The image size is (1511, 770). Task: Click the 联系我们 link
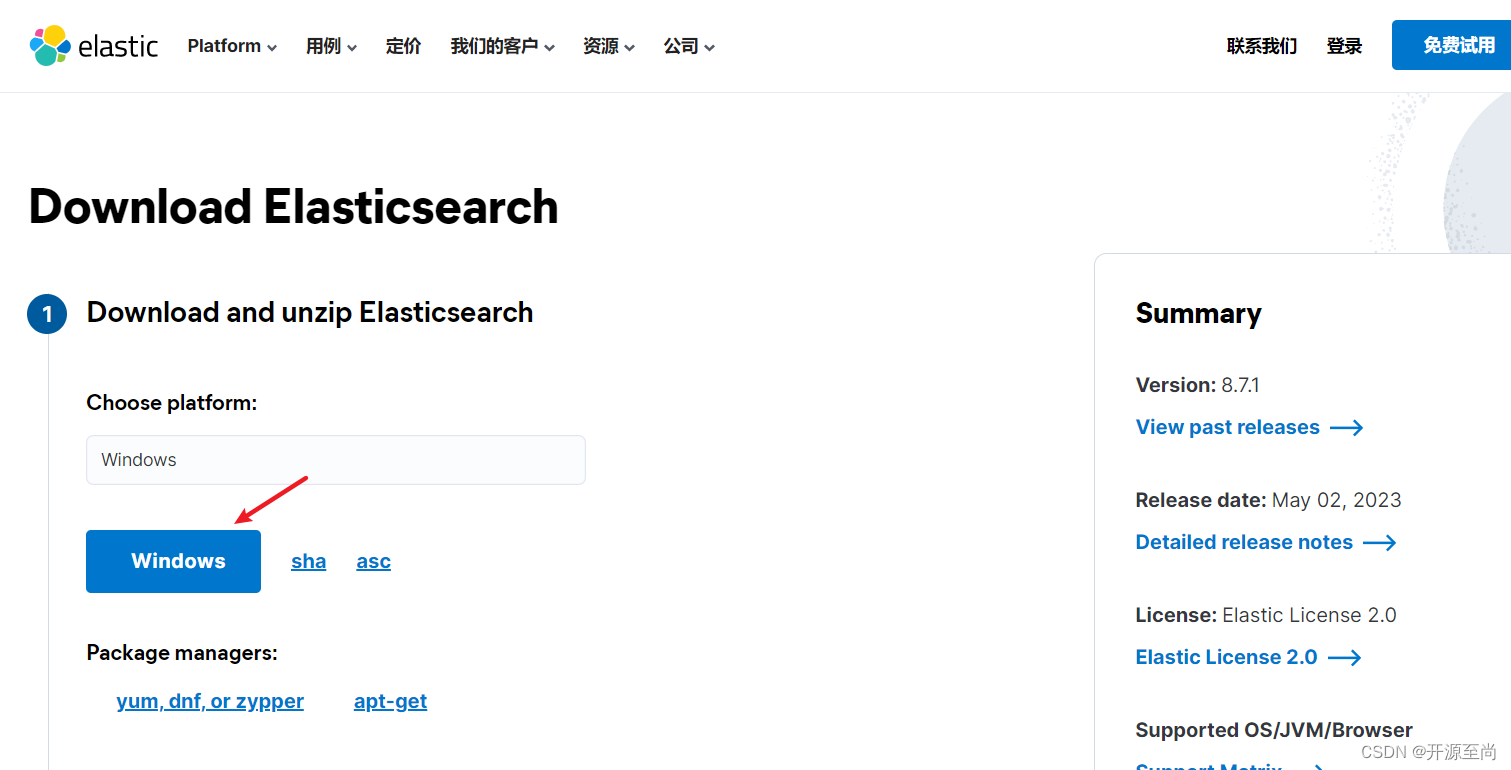click(1262, 46)
